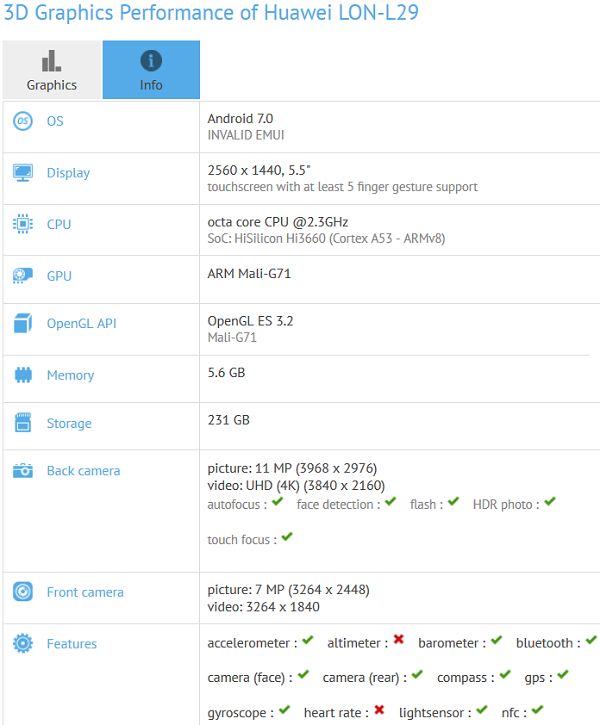The width and height of the screenshot is (600, 725).
Task: Click the bluetooth check mark
Action: click(591, 640)
